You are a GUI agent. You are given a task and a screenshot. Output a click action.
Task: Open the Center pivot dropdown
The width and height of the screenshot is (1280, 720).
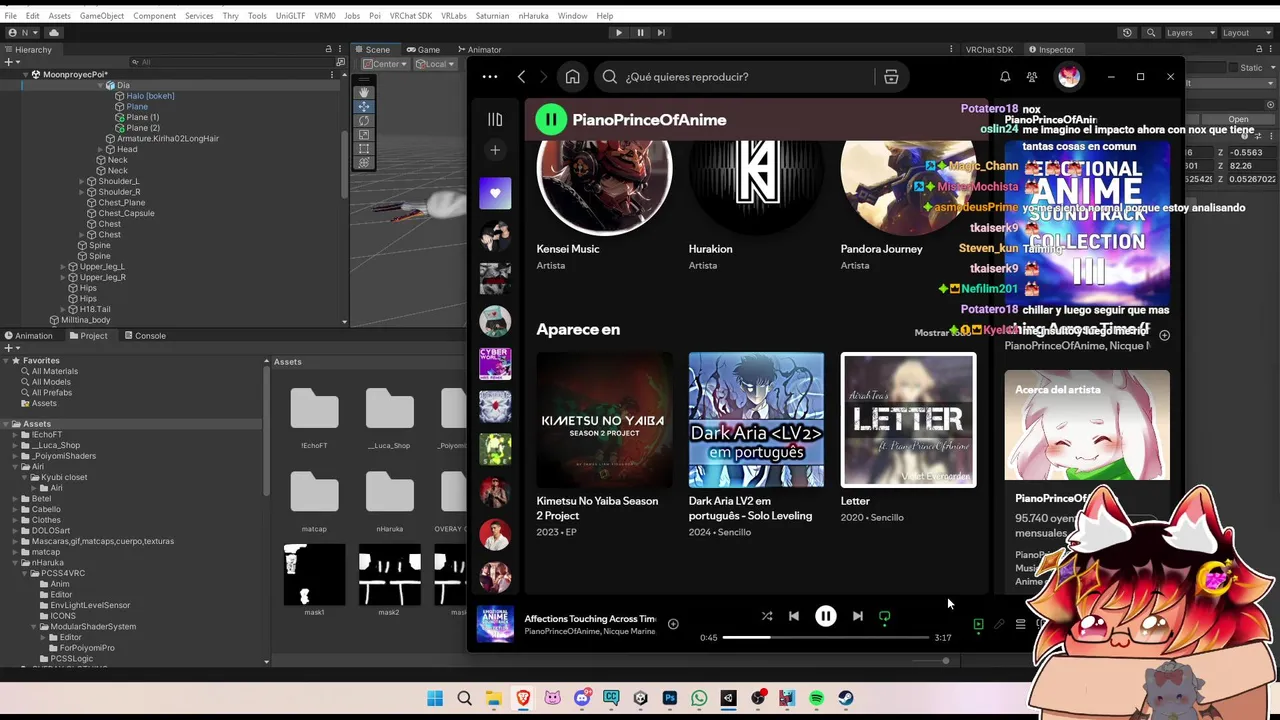[x=385, y=64]
